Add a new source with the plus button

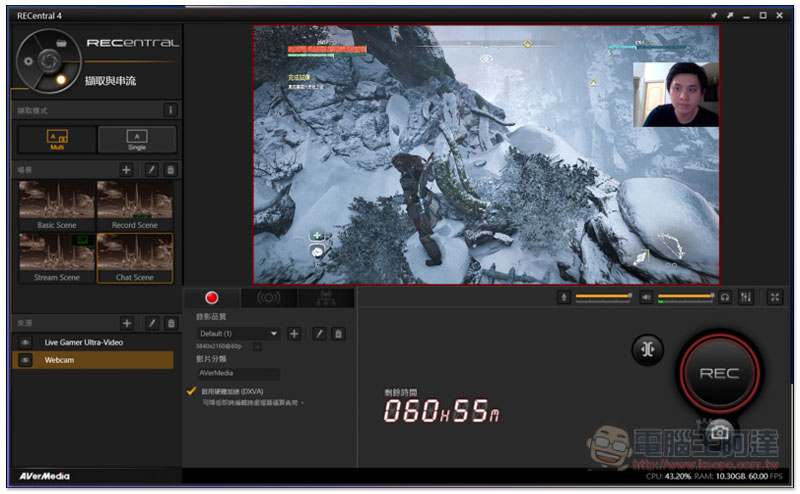(127, 323)
